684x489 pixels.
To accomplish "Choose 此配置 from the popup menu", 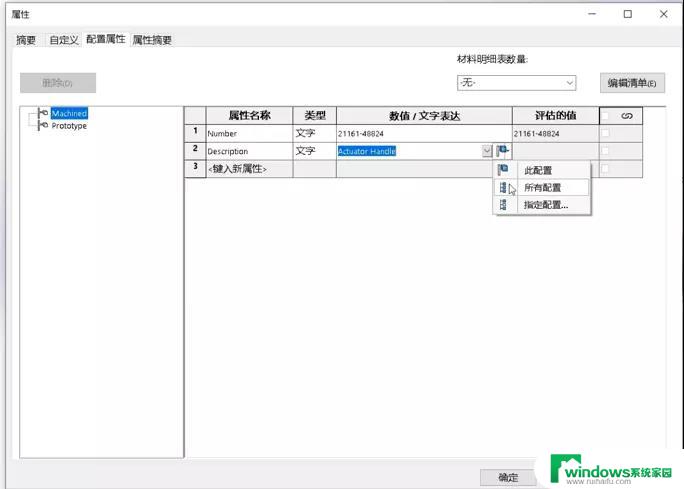I will click(x=542, y=170).
